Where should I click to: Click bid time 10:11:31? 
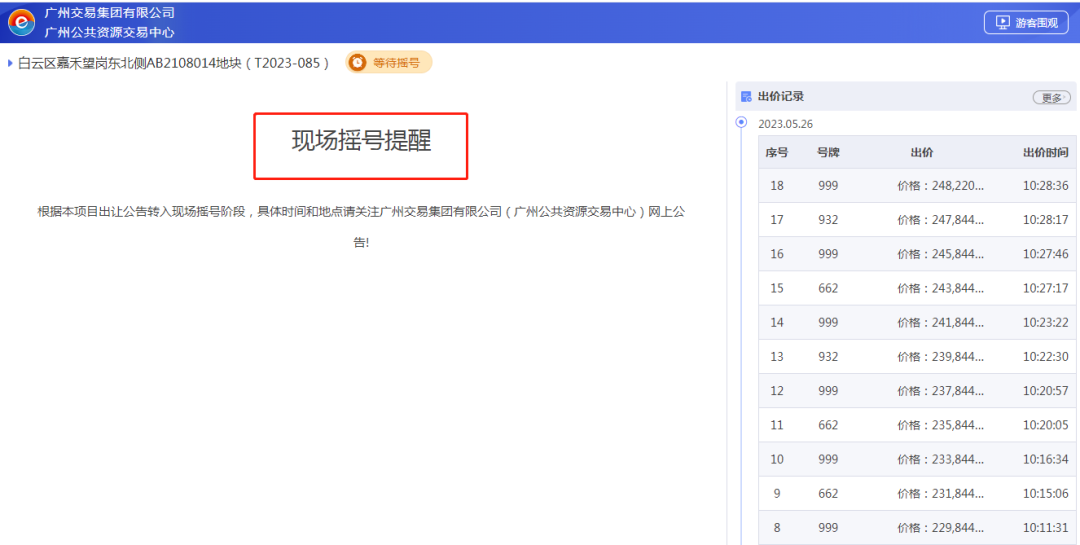[x=1046, y=528]
